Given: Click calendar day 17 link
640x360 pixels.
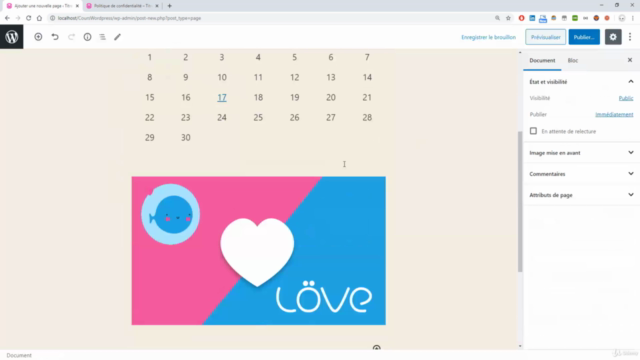Looking at the screenshot, I should point(222,98).
